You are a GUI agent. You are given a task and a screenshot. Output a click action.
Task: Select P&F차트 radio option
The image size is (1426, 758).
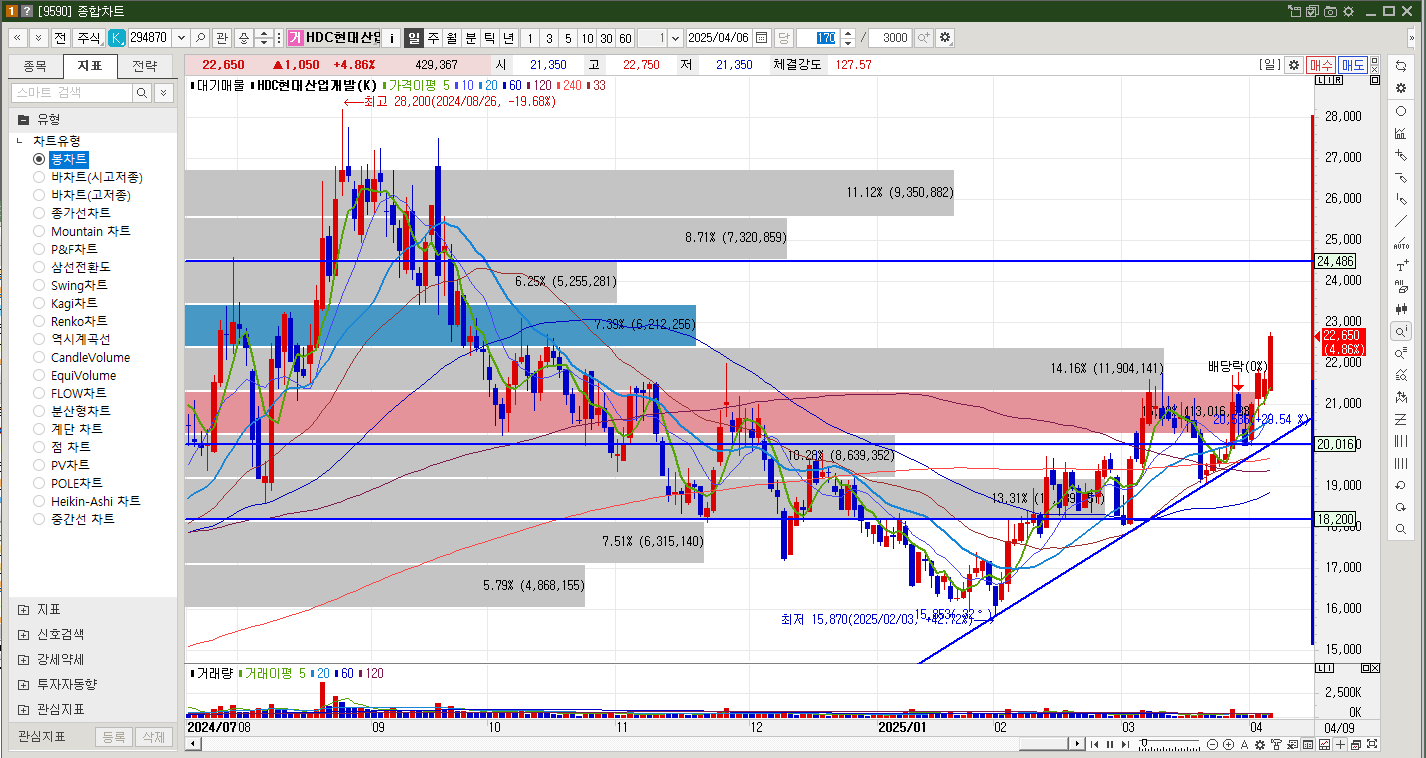(x=39, y=249)
